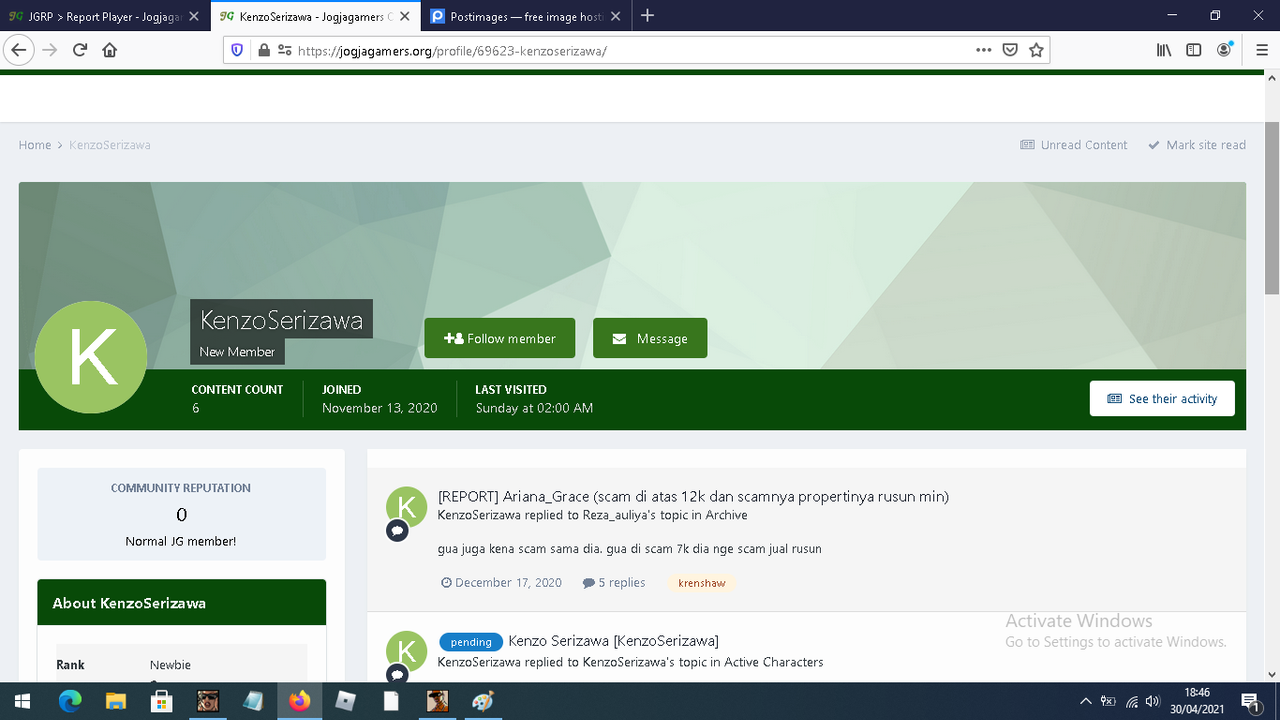
Task: Show site security padlock info
Action: (264, 50)
